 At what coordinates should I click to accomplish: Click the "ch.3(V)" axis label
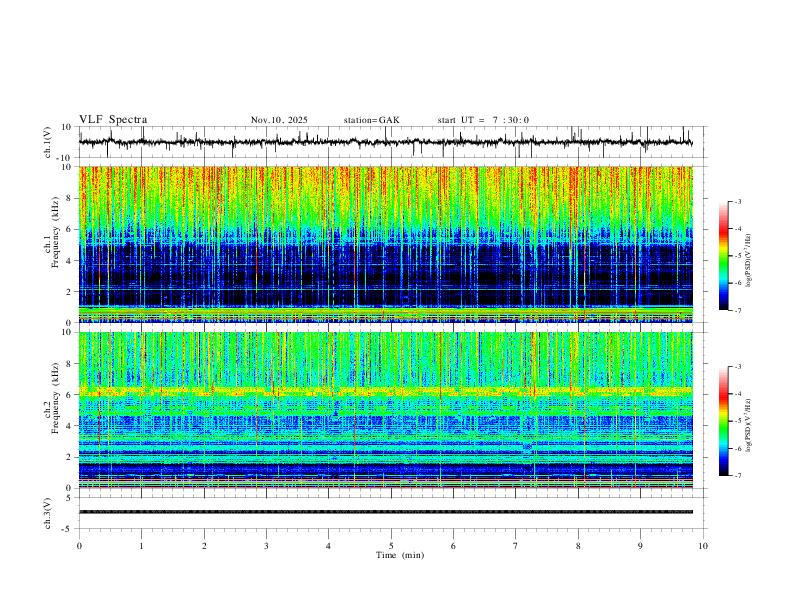point(48,513)
